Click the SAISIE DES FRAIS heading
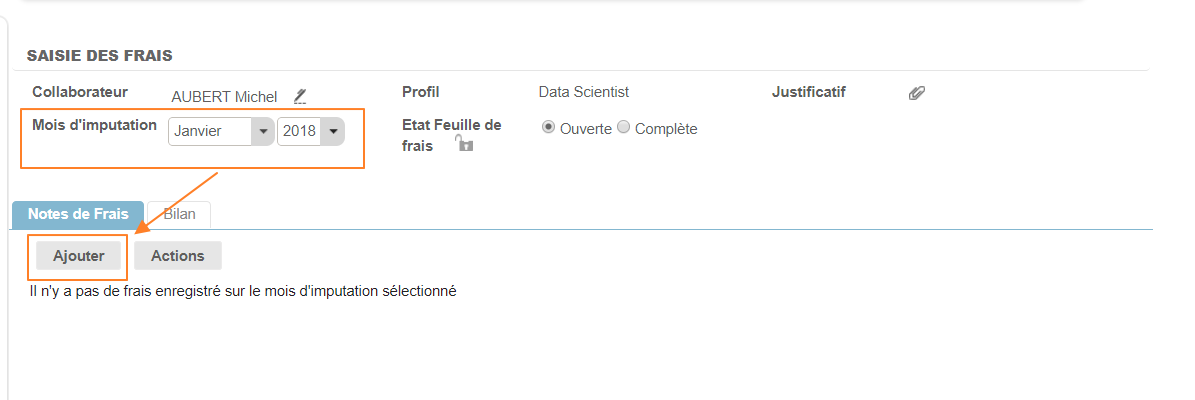The height and width of the screenshot is (400, 1195). pos(100,55)
